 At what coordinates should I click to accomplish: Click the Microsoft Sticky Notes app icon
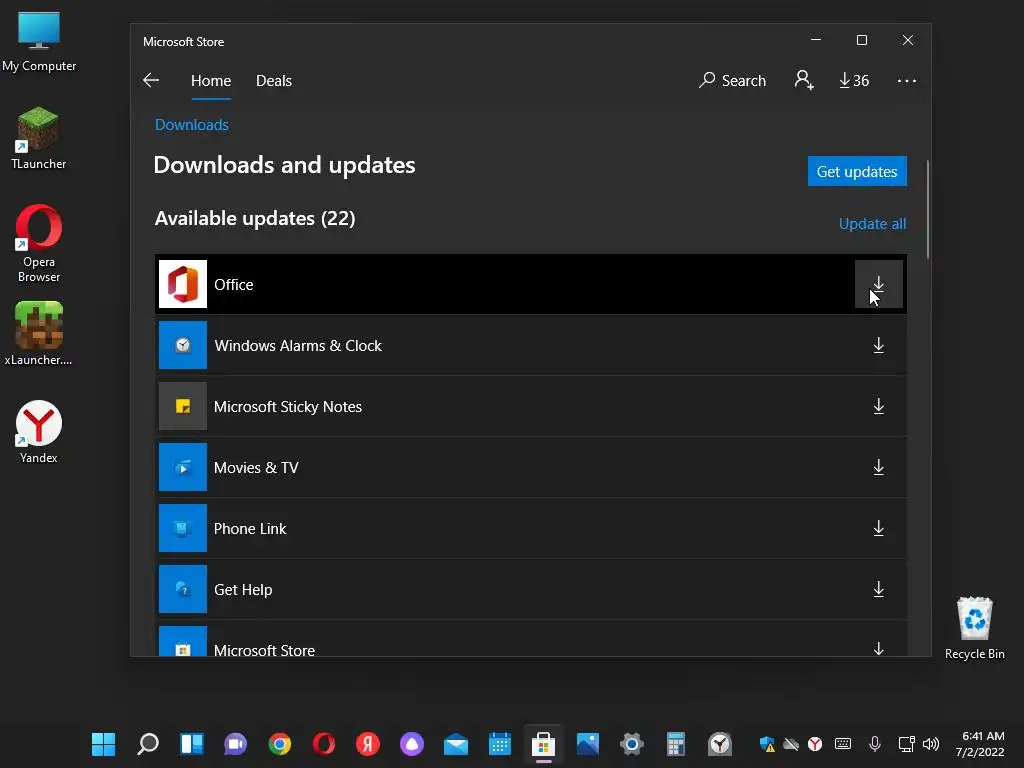point(183,406)
